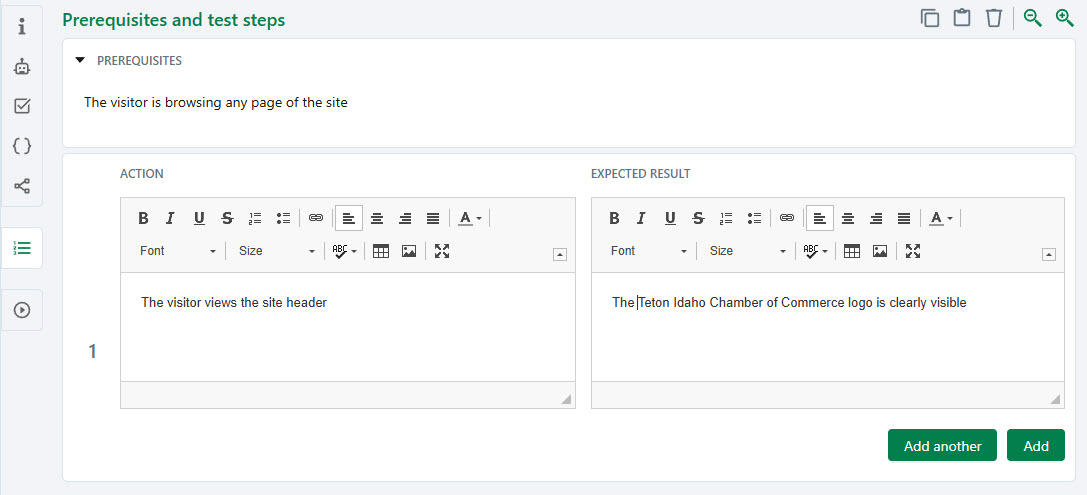Toggle italic in the Expected Result editor
1087x495 pixels.
coord(641,218)
